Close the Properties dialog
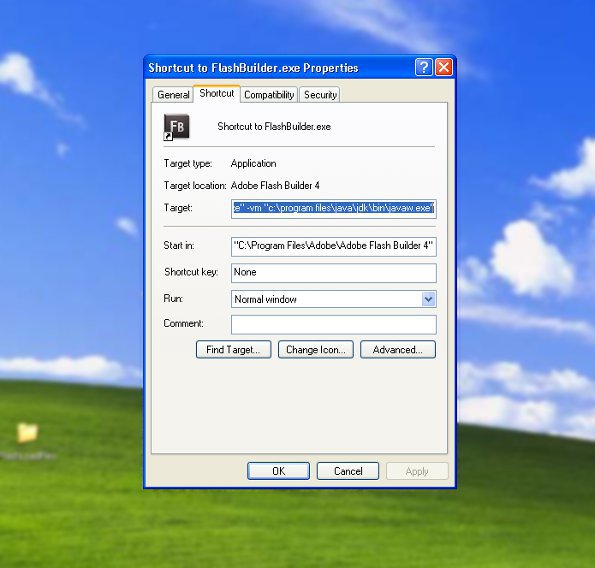 coord(444,68)
